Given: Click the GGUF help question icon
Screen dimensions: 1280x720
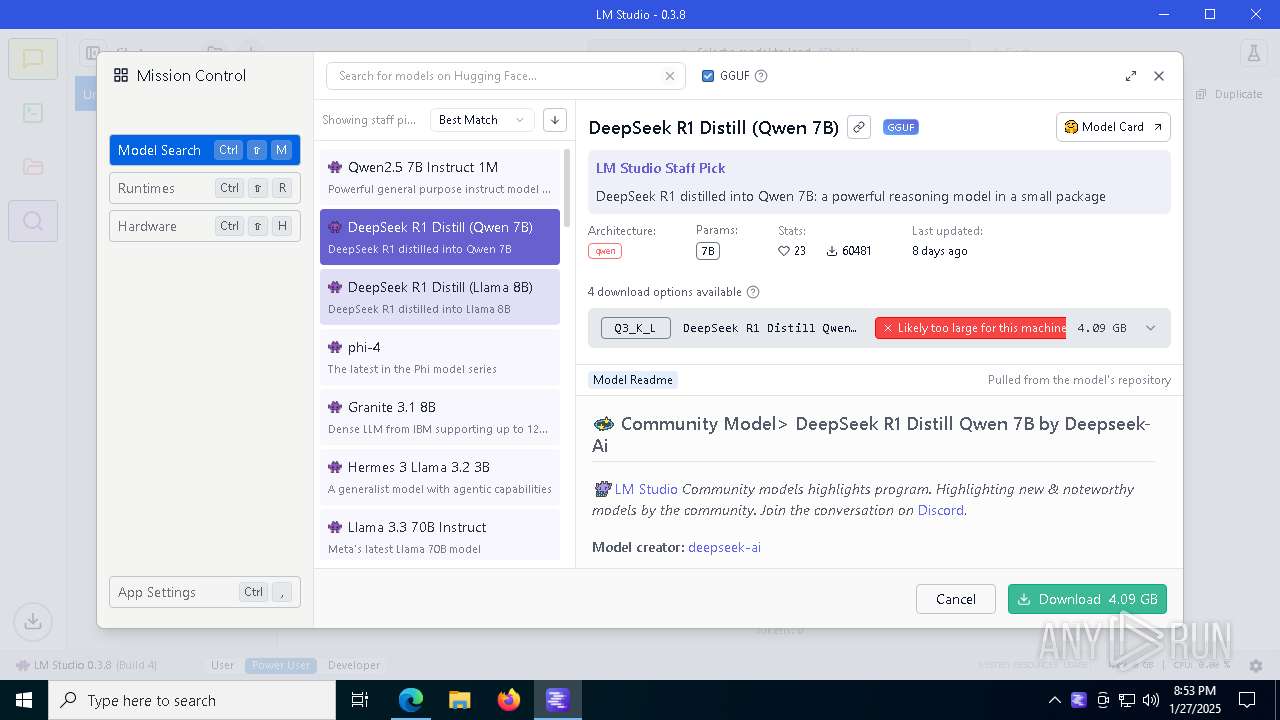Looking at the screenshot, I should coord(761,76).
